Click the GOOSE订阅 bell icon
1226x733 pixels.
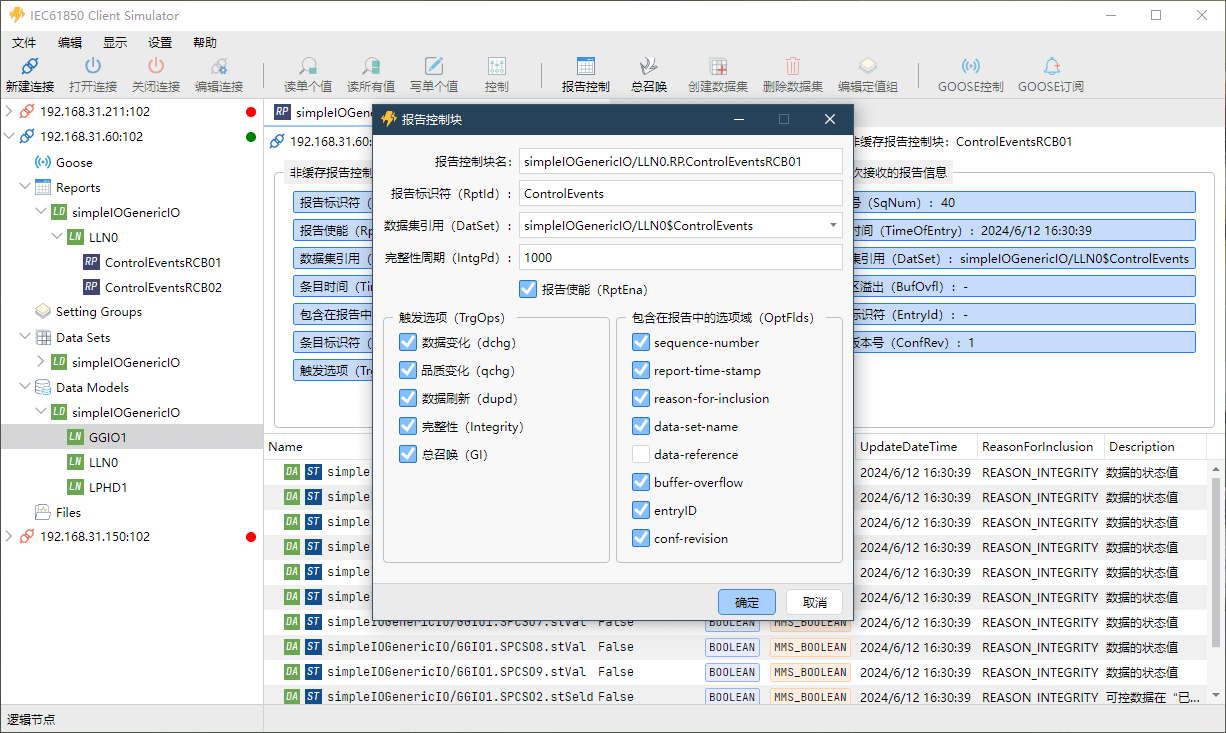tap(1050, 67)
